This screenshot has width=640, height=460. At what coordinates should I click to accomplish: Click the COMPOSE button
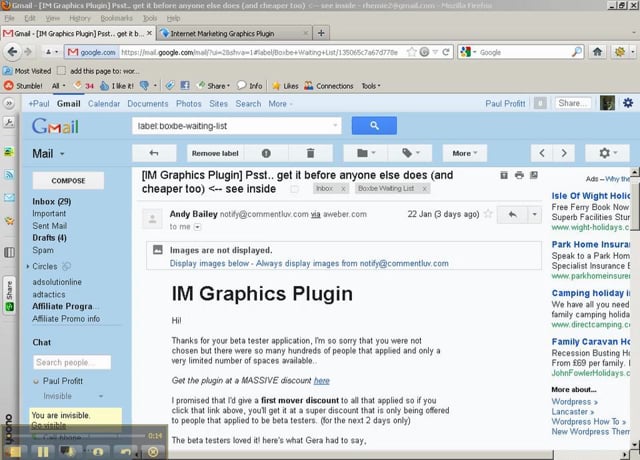68,181
